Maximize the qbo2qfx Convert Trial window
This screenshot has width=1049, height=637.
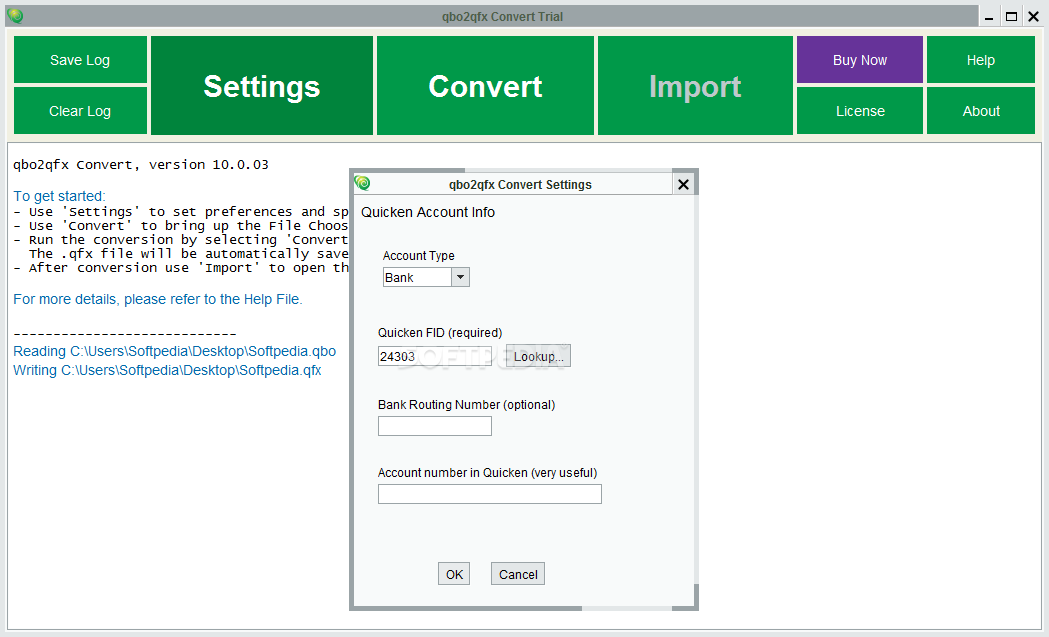1012,17
